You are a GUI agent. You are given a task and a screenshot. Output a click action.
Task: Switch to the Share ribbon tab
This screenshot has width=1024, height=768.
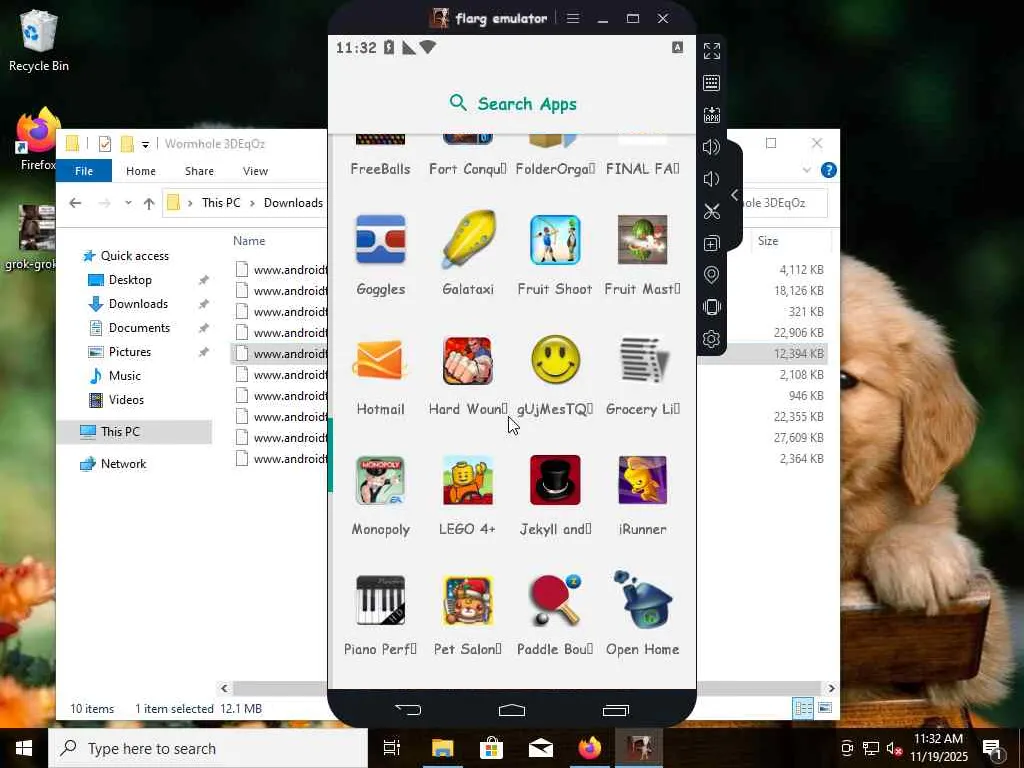pos(199,171)
